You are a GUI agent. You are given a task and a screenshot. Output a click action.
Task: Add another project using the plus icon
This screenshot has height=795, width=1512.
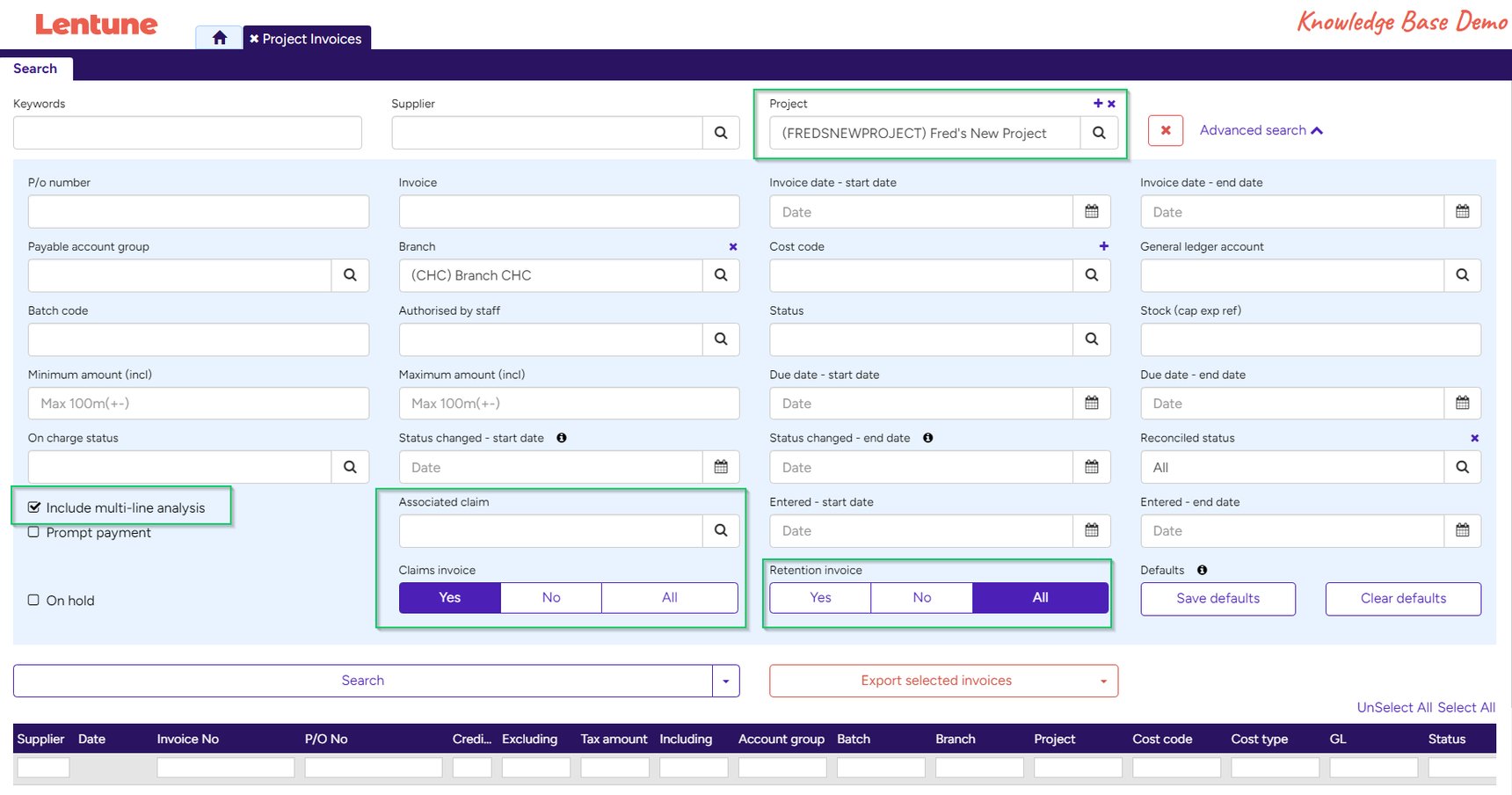tap(1096, 103)
